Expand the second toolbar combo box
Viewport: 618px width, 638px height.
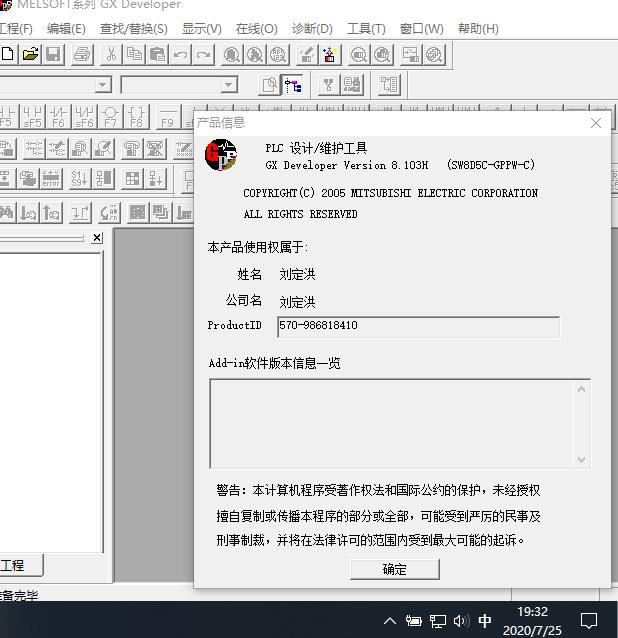point(229,85)
